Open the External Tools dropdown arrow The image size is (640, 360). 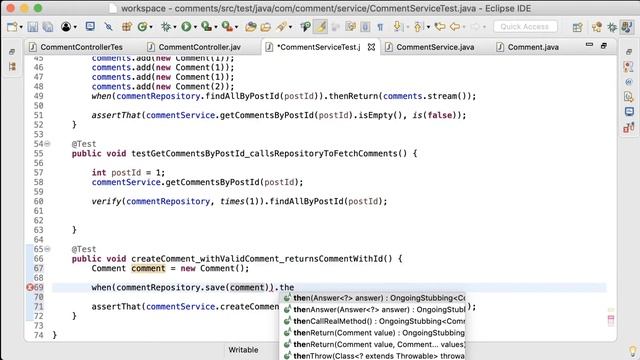tap(236, 27)
